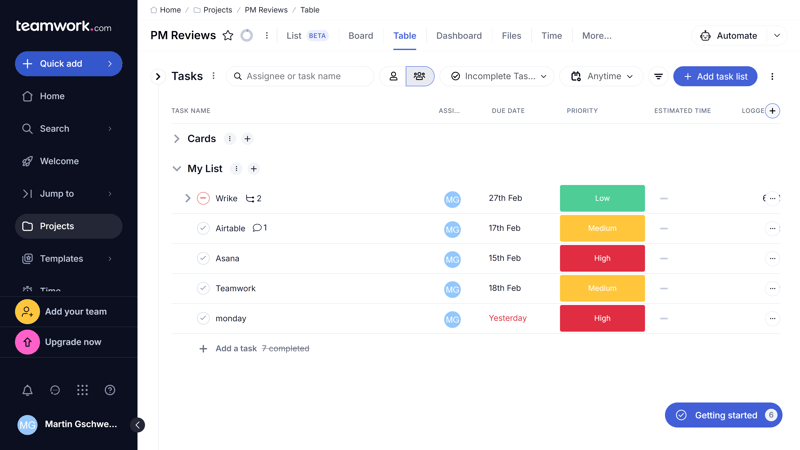
Task: Open Wrike subtasks count icon
Action: click(x=254, y=198)
